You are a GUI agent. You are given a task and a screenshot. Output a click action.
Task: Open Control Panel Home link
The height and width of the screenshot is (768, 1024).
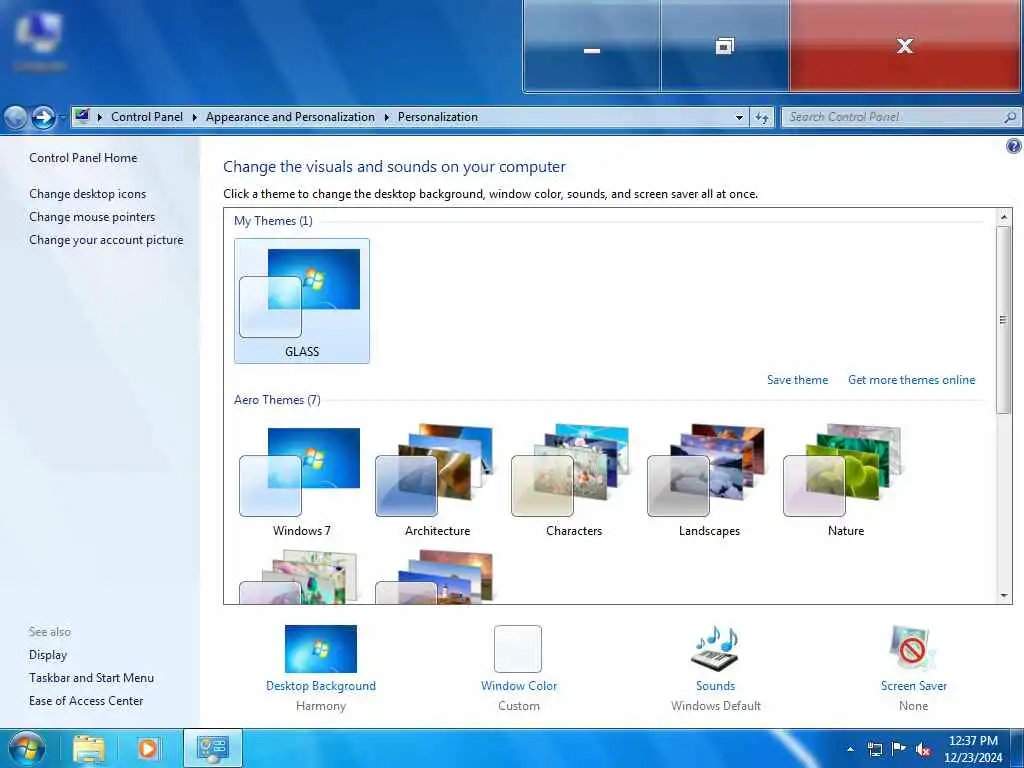83,158
